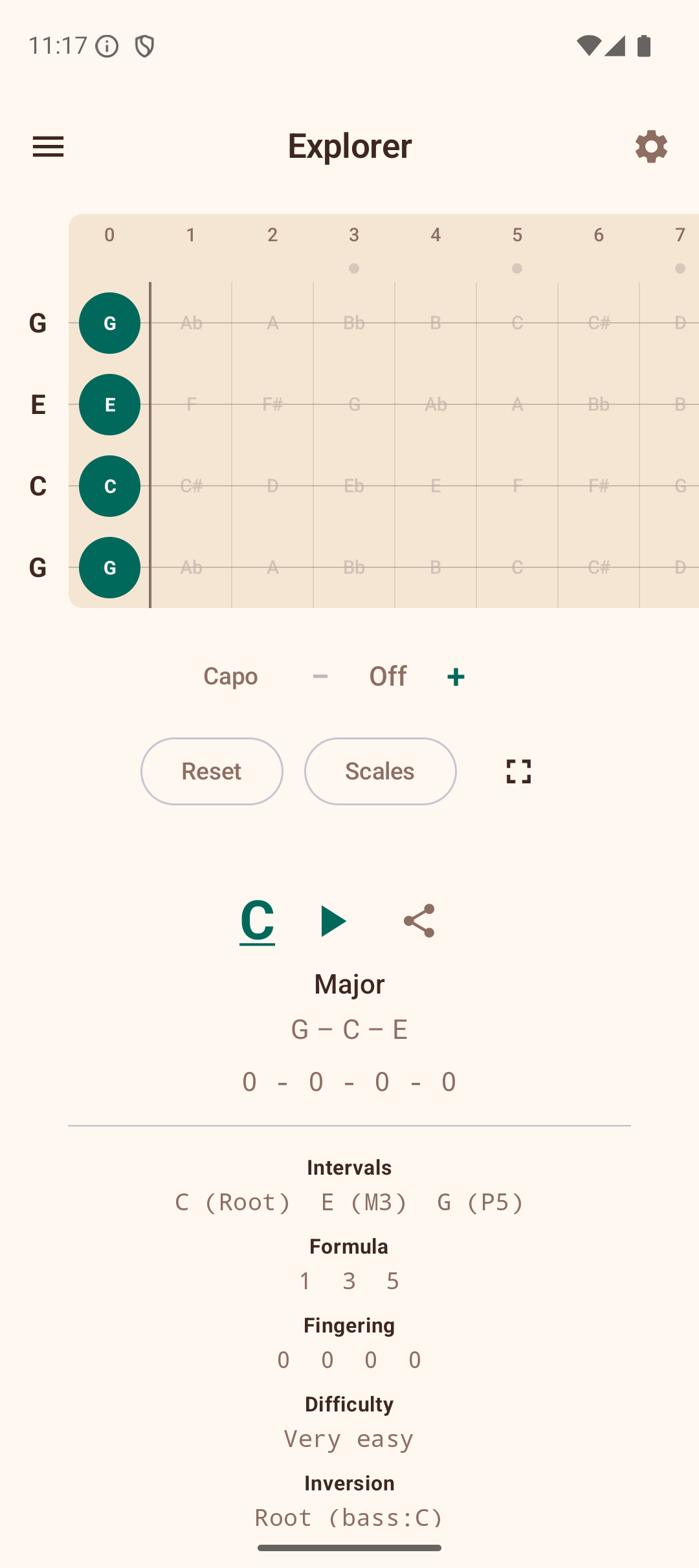
Task: Tap the Explorer title bar
Action: [349, 146]
